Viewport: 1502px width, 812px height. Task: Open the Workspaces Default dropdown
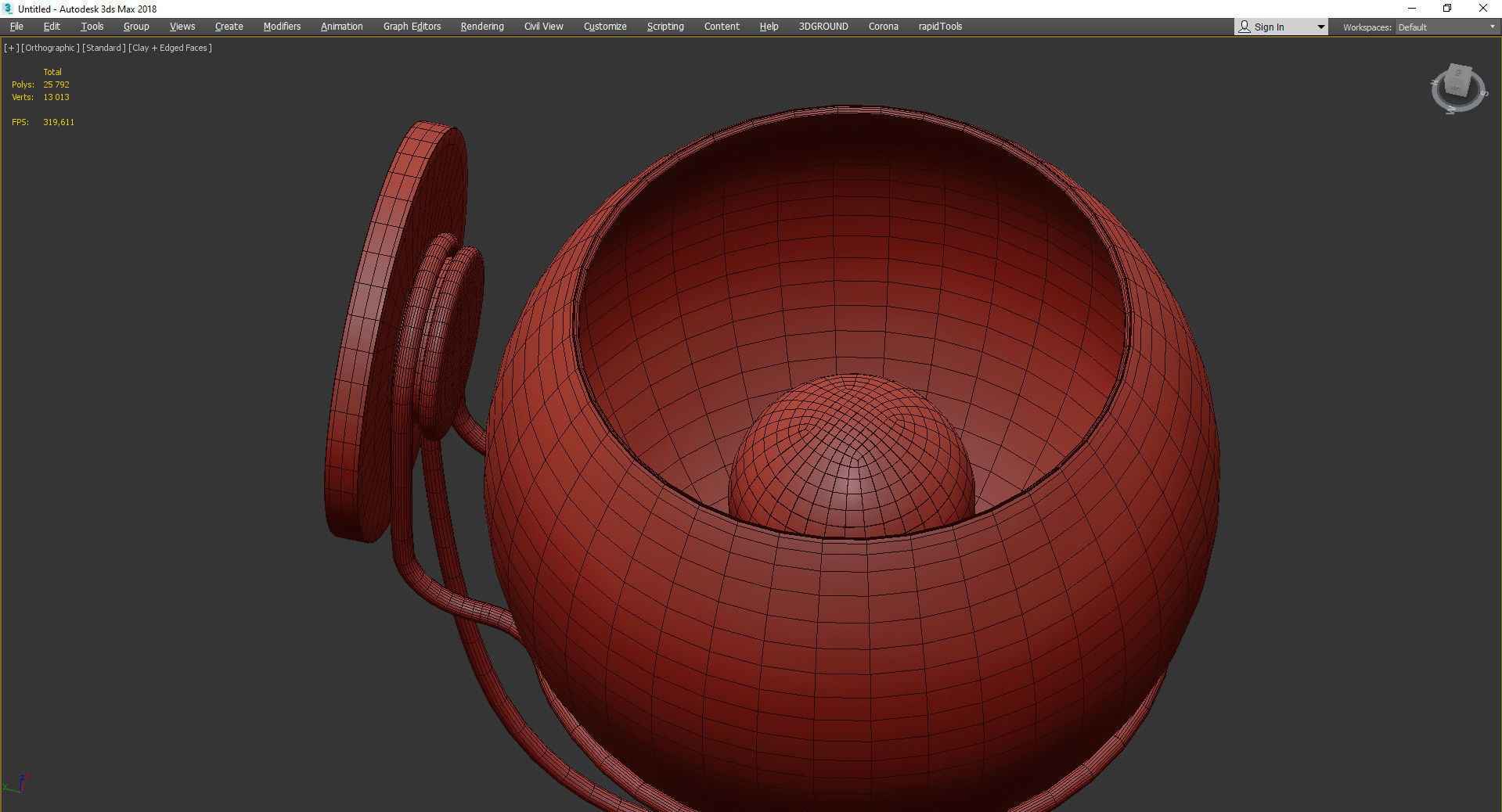1446,27
